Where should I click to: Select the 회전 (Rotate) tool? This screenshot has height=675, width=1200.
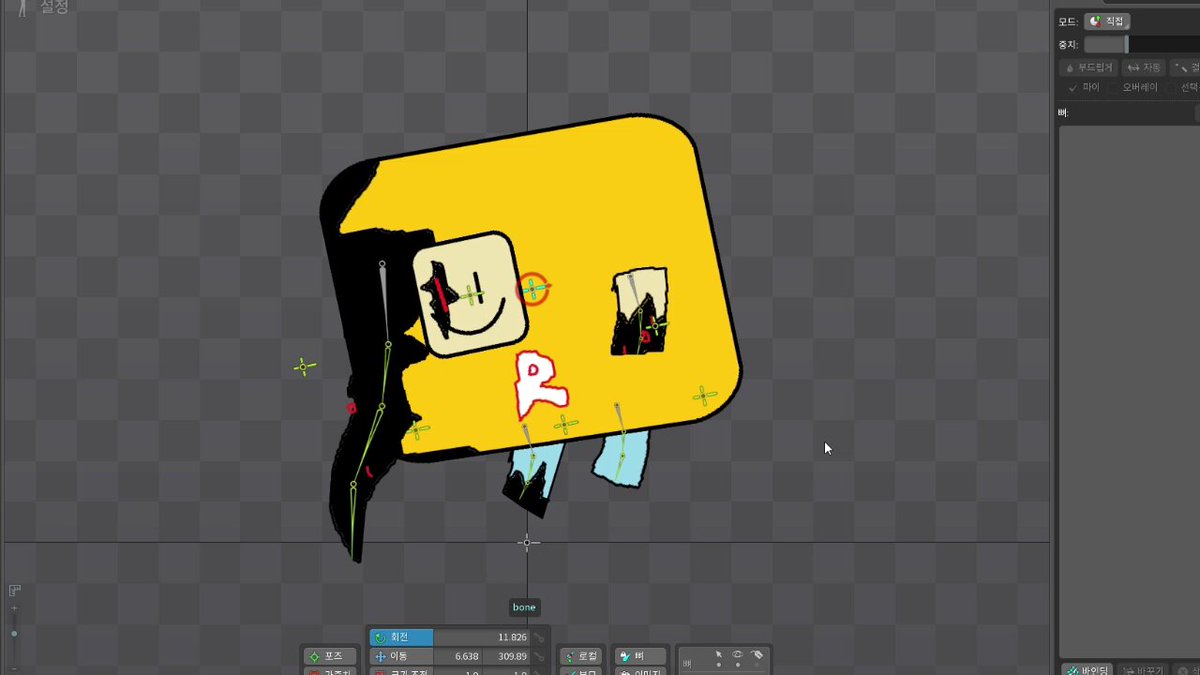coord(401,637)
